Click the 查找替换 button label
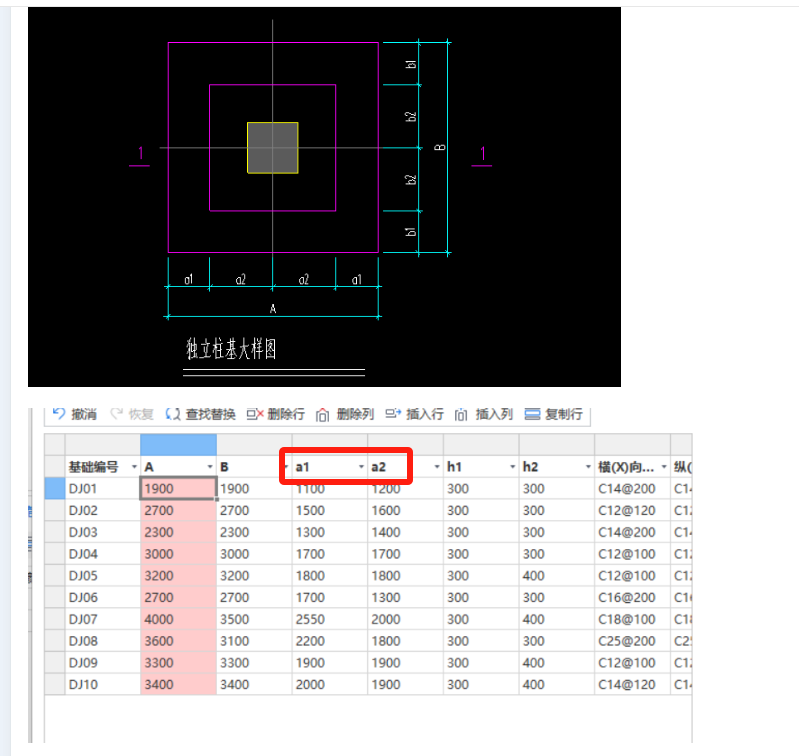The height and width of the screenshot is (756, 799). pyautogui.click(x=210, y=414)
